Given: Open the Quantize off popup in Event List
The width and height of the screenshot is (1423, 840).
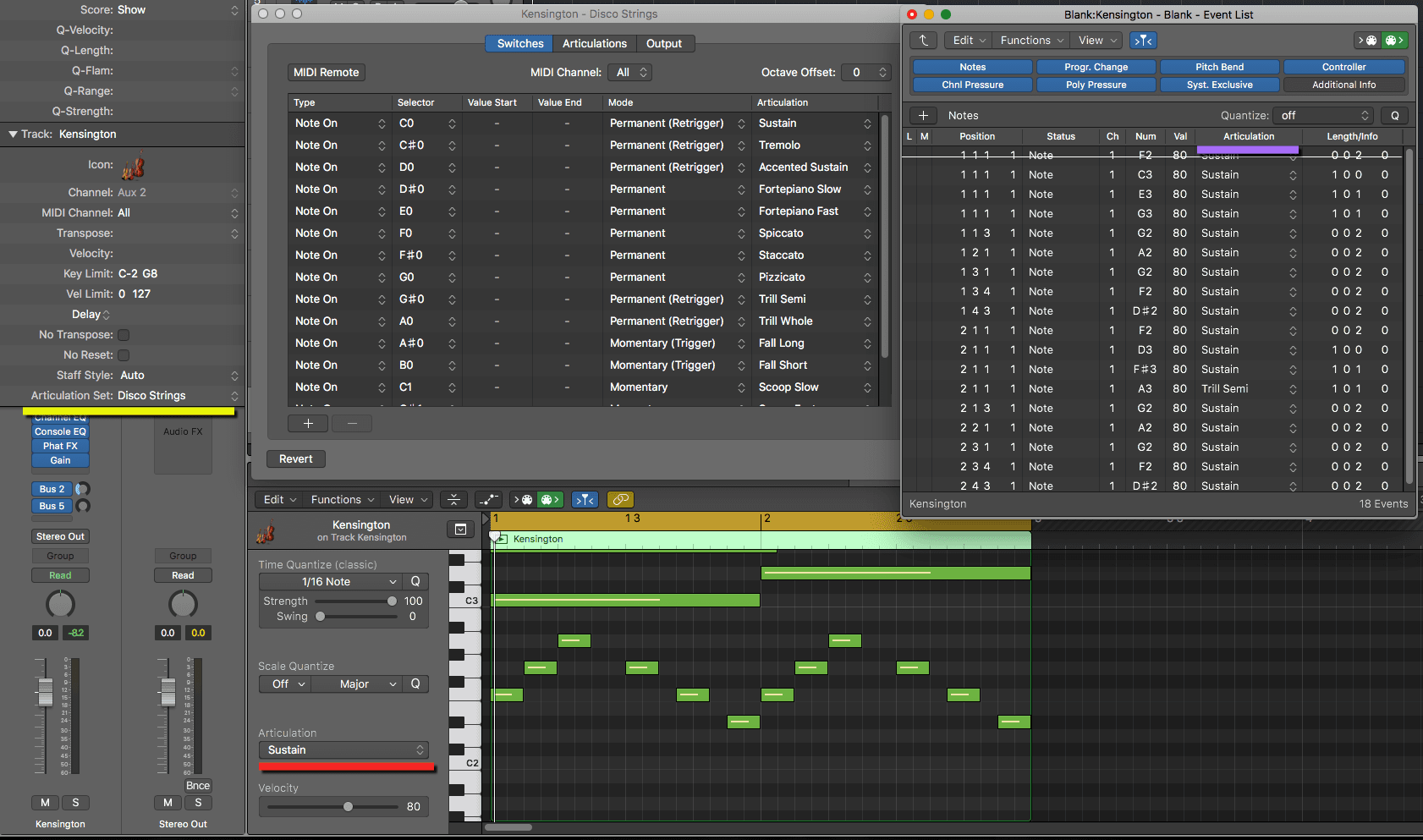Looking at the screenshot, I should coord(1324,116).
